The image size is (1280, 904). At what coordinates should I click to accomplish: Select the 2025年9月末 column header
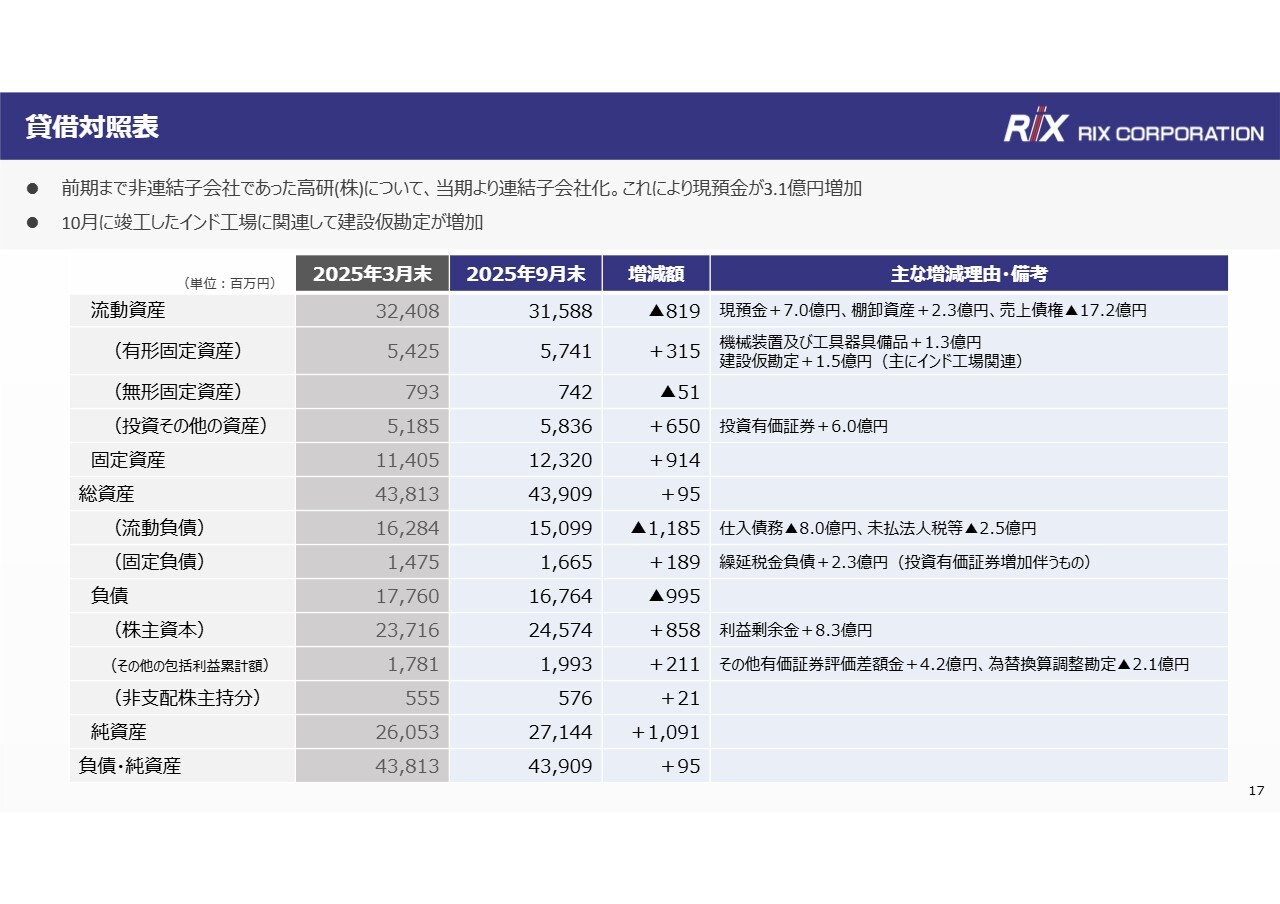coord(526,274)
